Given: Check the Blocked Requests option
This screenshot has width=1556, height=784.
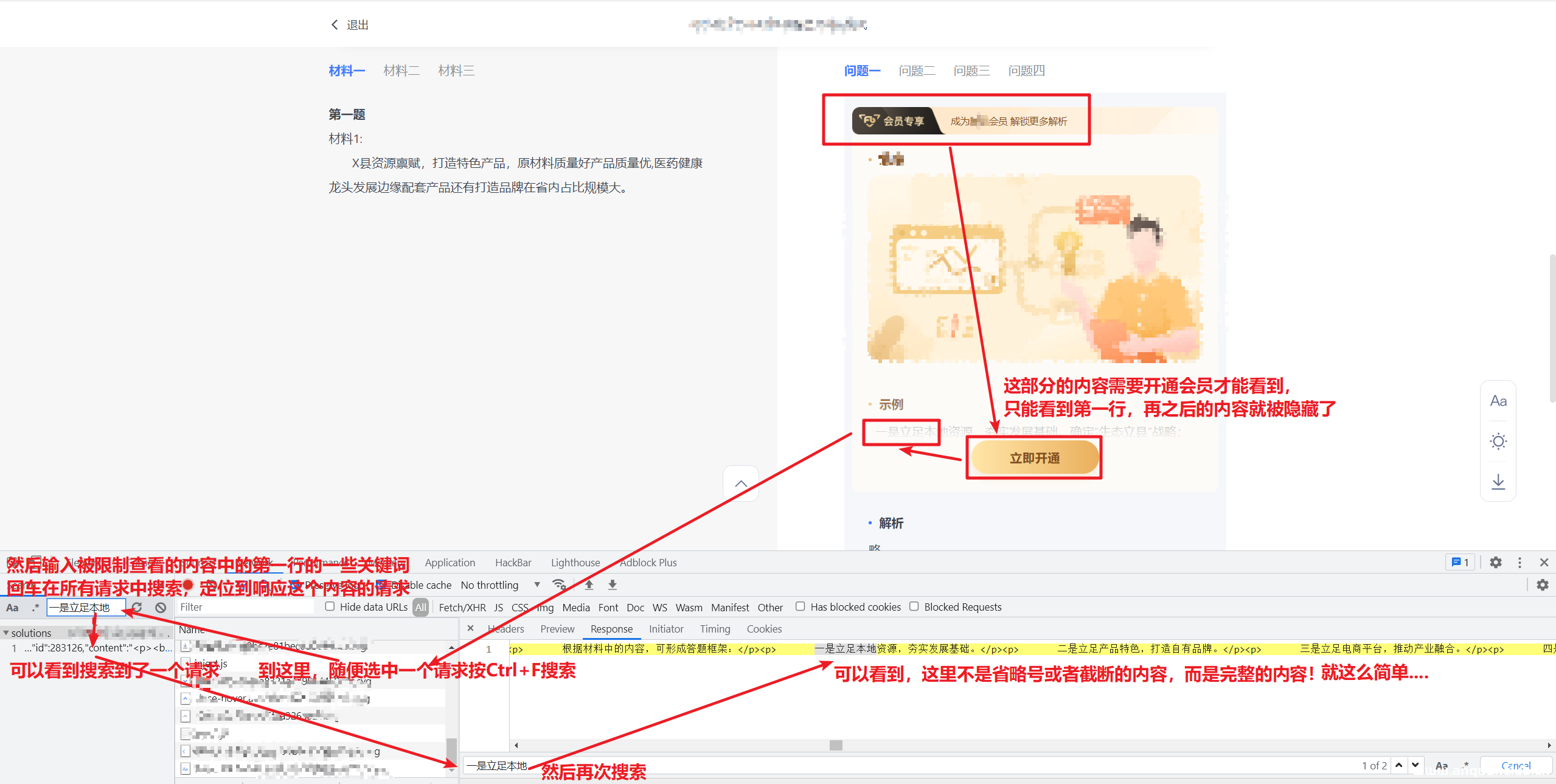Looking at the screenshot, I should pyautogui.click(x=914, y=606).
